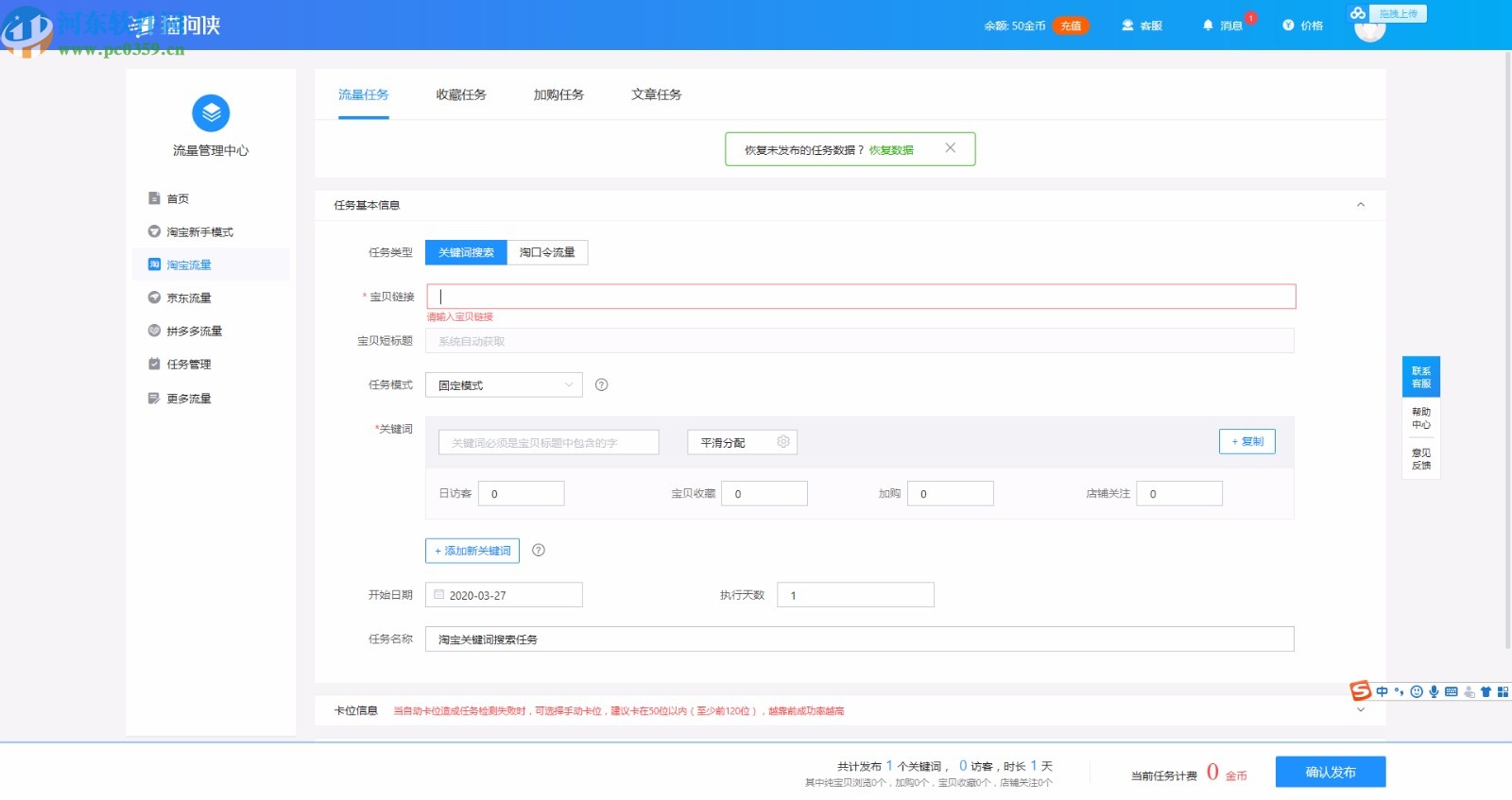Screen dimensions: 1512x800
Task: Focus the 加购 number field
Action: 951,493
